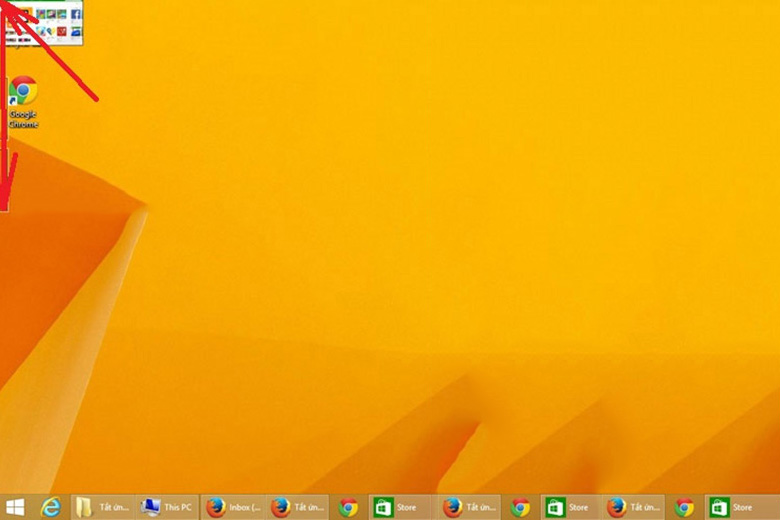
Task: Launch Internet Explorer from the taskbar
Action: tap(50, 507)
